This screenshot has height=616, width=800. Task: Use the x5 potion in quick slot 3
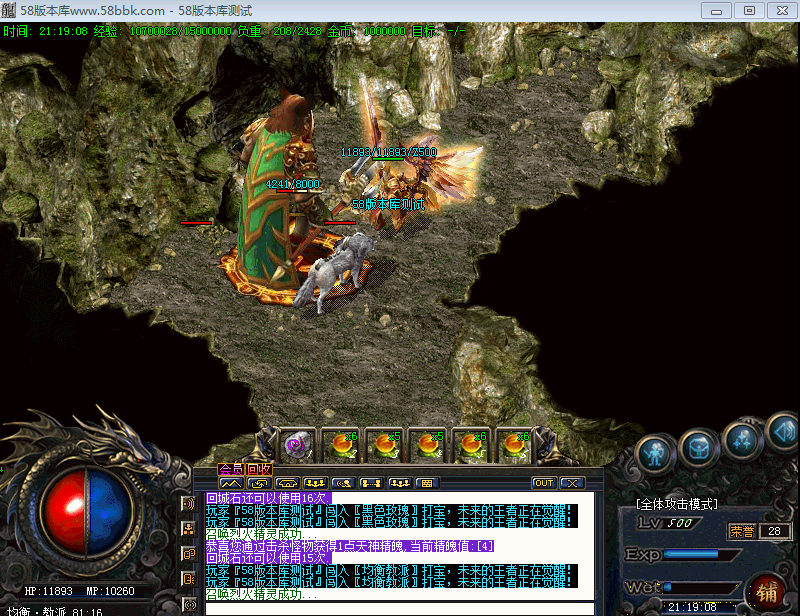click(x=386, y=445)
